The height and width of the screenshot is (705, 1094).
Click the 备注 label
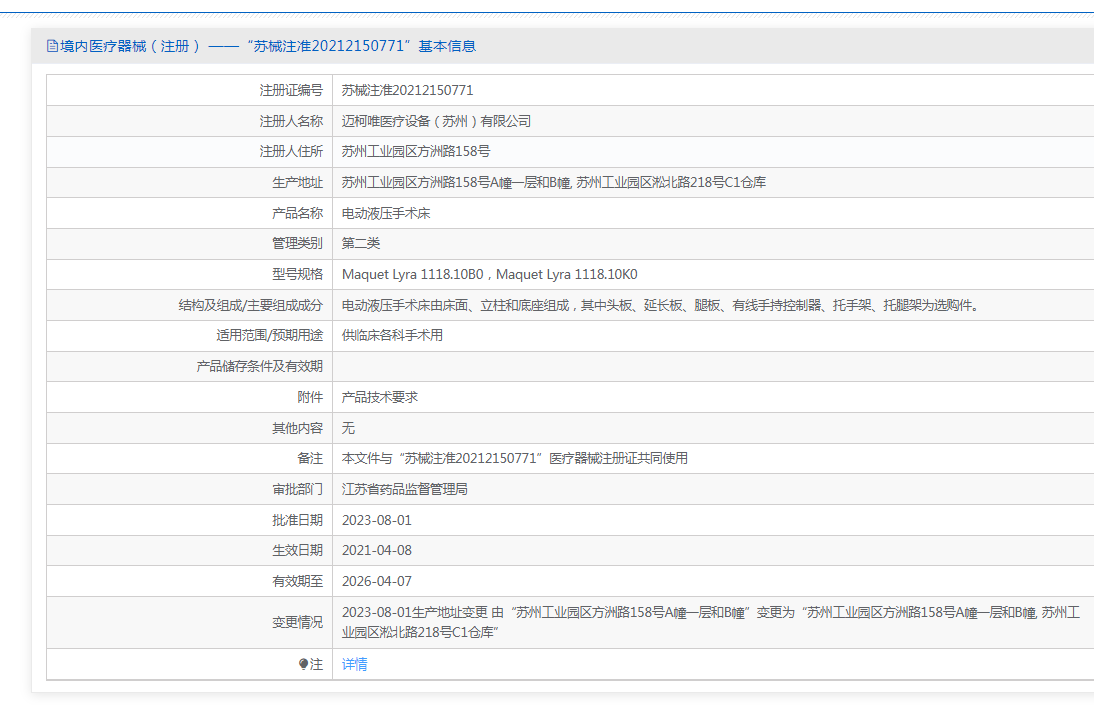(x=310, y=458)
